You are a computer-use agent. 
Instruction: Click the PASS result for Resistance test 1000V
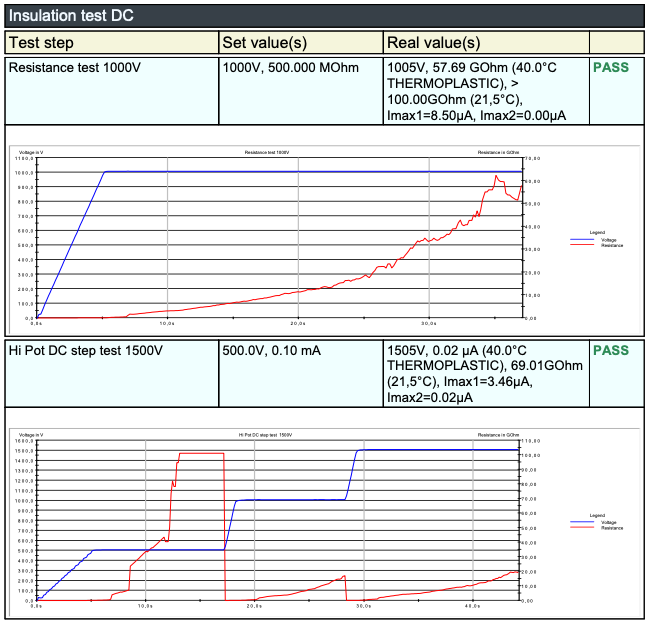coord(611,68)
